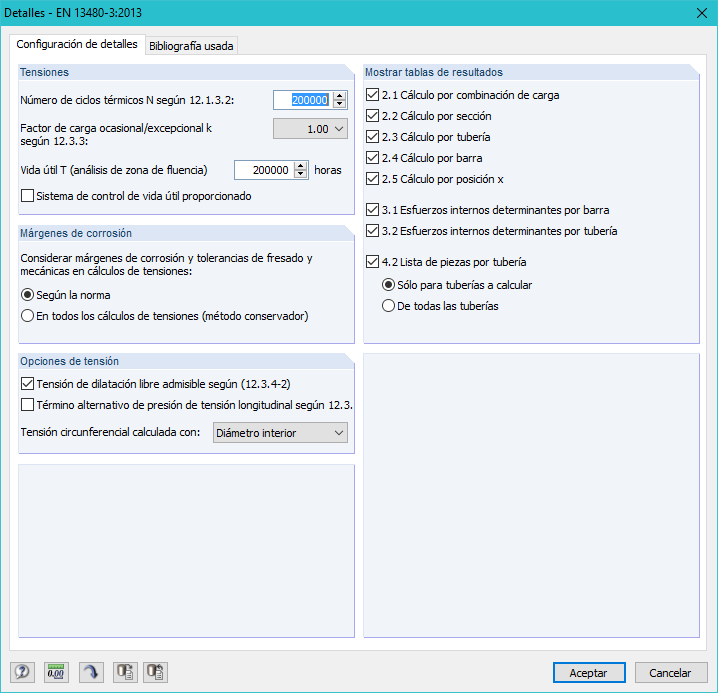Click the Opciones de tensión heading
This screenshot has height=693, width=718.
(70, 361)
